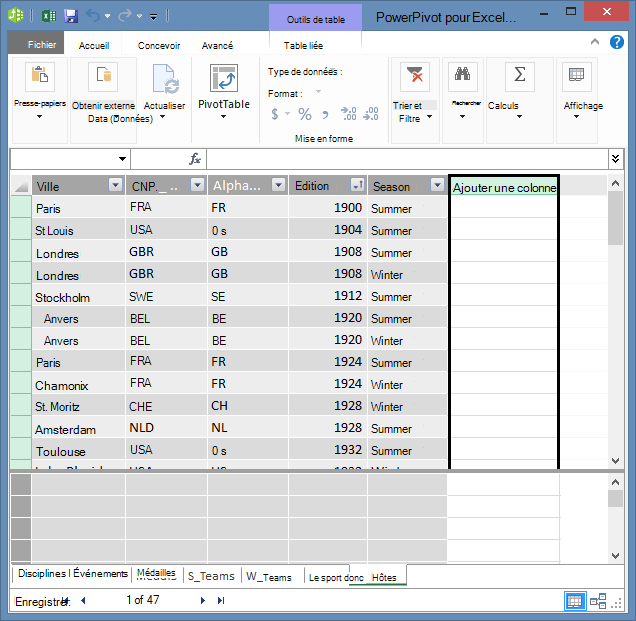The height and width of the screenshot is (621, 636).
Task: Select the cell CHE
Action: pos(166,406)
